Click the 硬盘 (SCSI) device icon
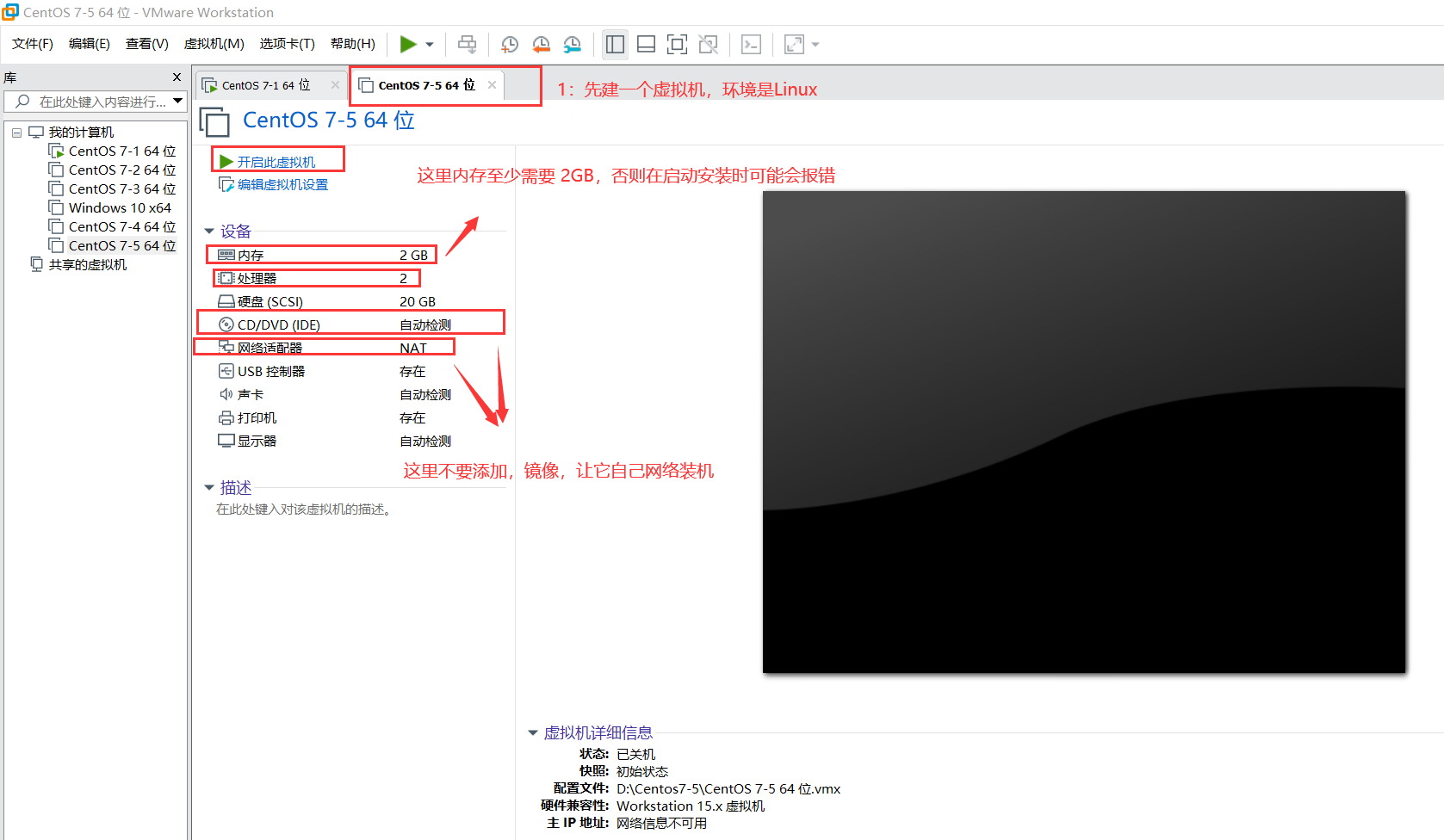The height and width of the screenshot is (840, 1444). coord(226,301)
